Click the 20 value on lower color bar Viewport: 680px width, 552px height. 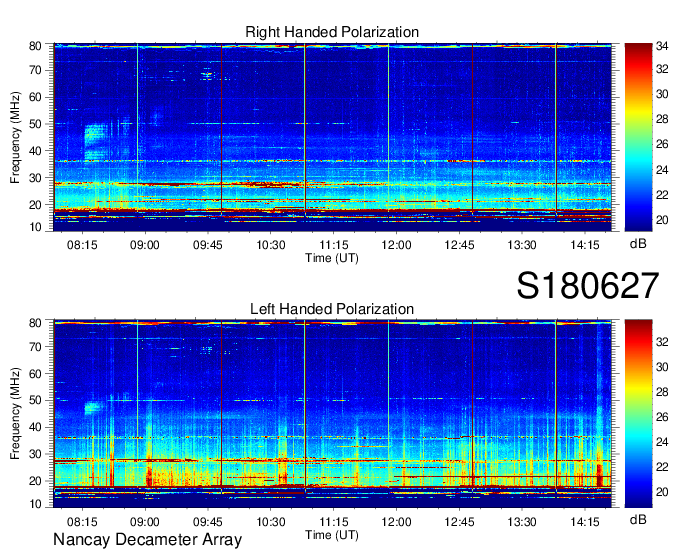coord(662,492)
